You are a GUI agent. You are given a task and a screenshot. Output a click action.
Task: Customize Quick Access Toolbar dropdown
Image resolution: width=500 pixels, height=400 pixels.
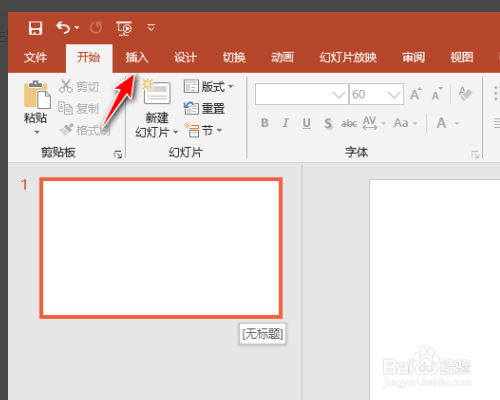[151, 27]
